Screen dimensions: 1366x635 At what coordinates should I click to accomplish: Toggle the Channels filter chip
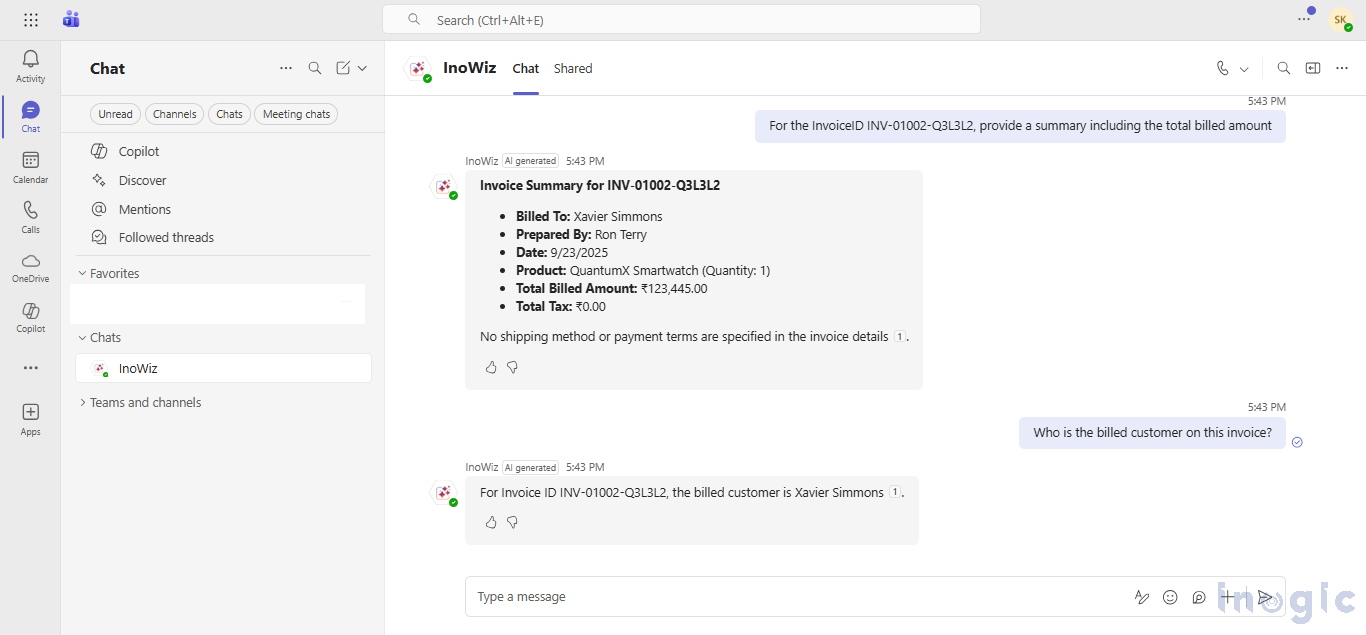click(x=174, y=114)
